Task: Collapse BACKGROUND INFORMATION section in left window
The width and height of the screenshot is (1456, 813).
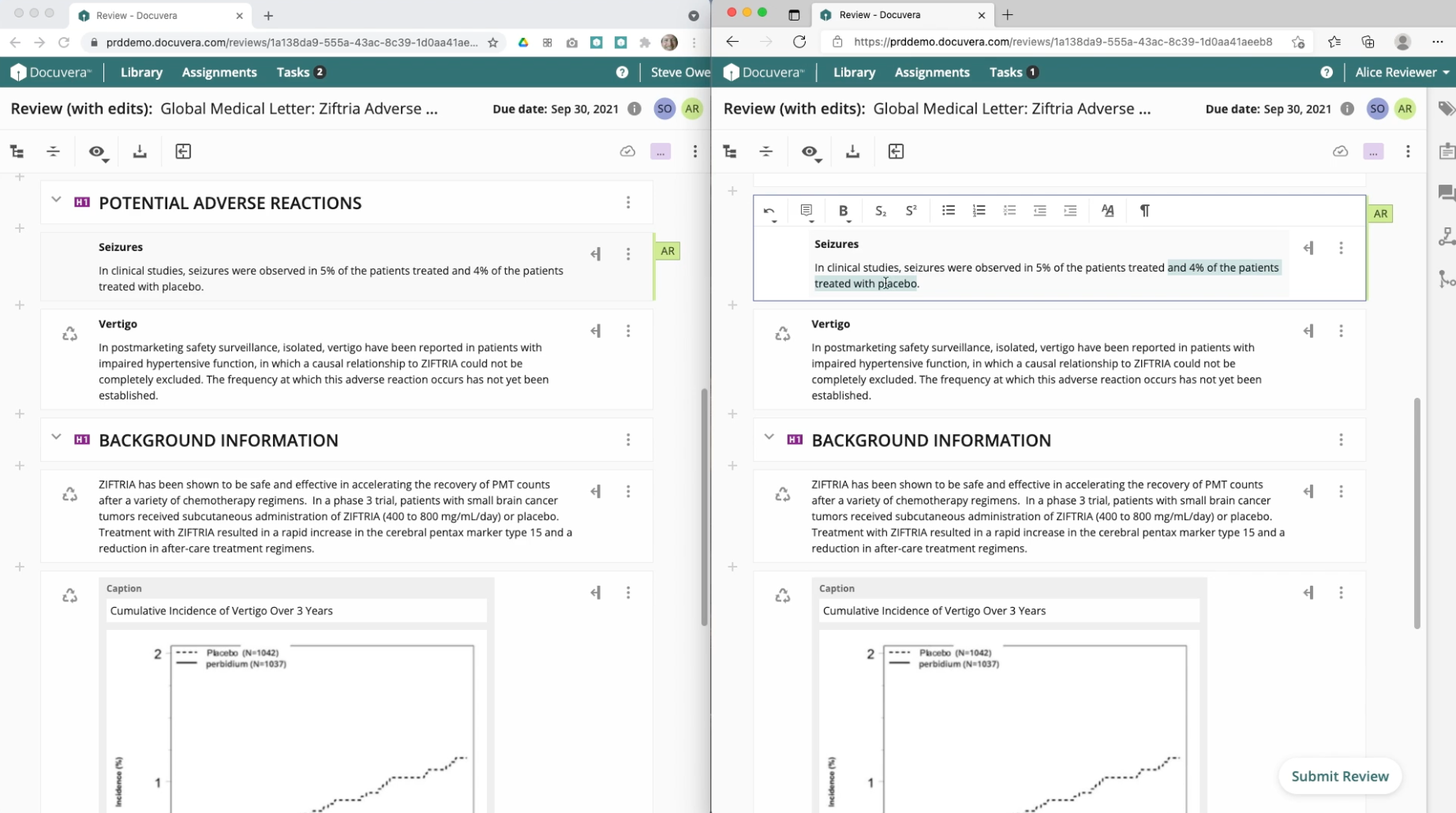Action: [x=56, y=436]
